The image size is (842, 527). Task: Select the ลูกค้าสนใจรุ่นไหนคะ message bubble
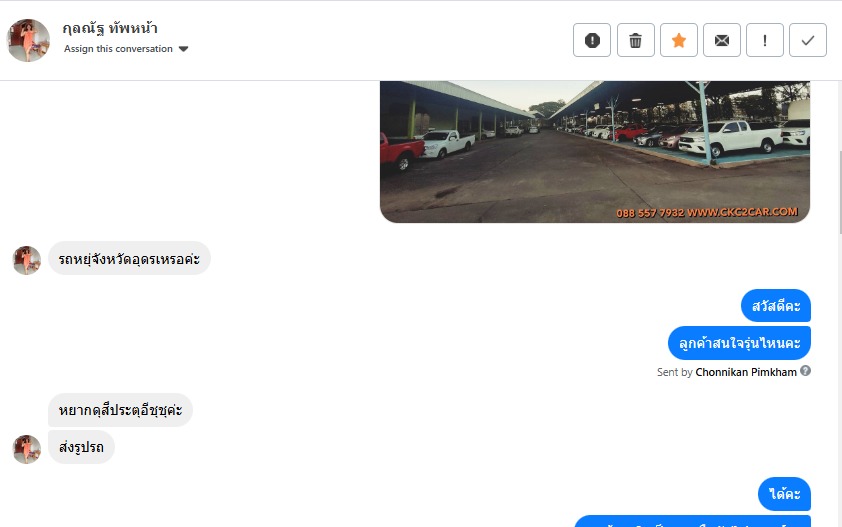click(739, 343)
